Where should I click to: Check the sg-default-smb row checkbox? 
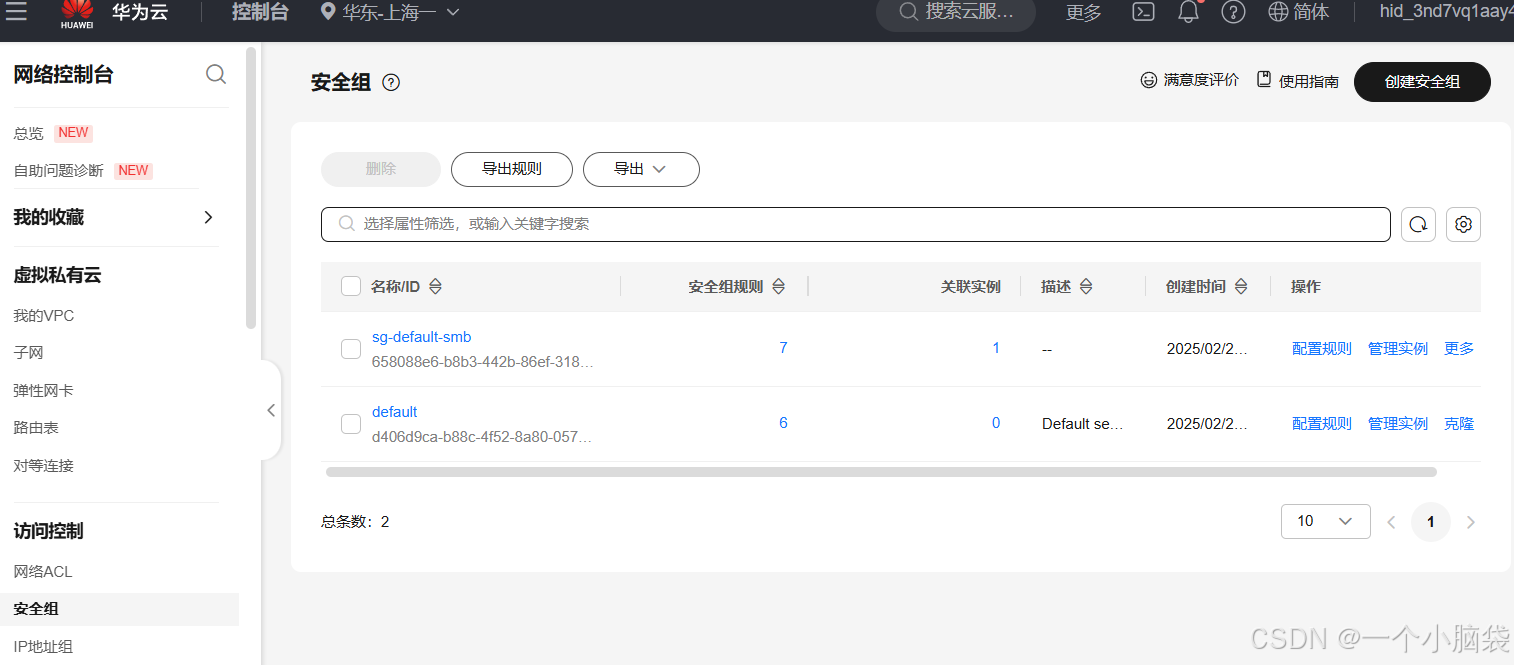(x=351, y=349)
